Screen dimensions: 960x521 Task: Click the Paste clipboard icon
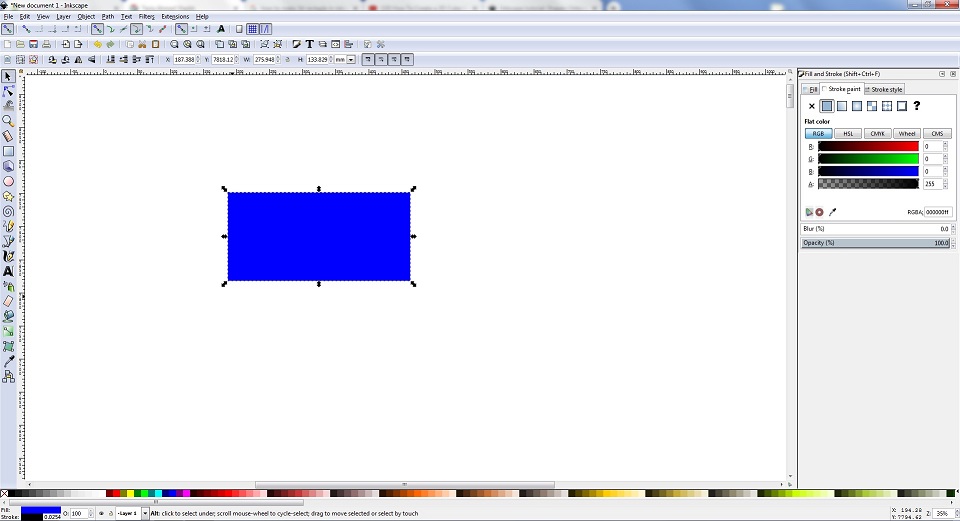[156, 44]
